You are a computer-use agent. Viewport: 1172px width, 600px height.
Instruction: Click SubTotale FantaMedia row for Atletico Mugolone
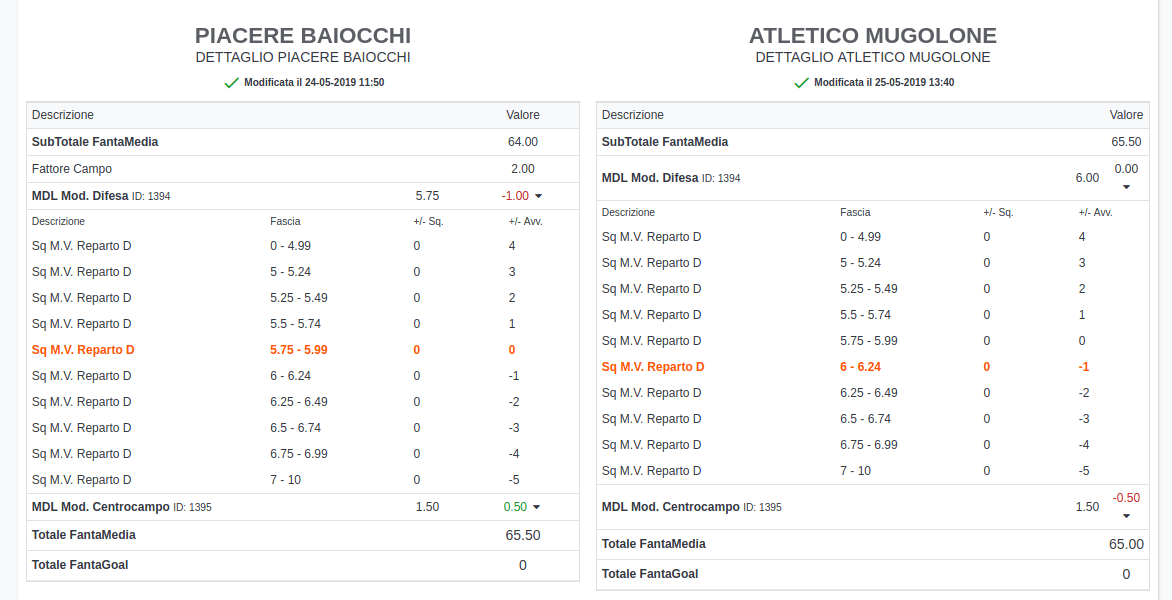click(x=665, y=142)
